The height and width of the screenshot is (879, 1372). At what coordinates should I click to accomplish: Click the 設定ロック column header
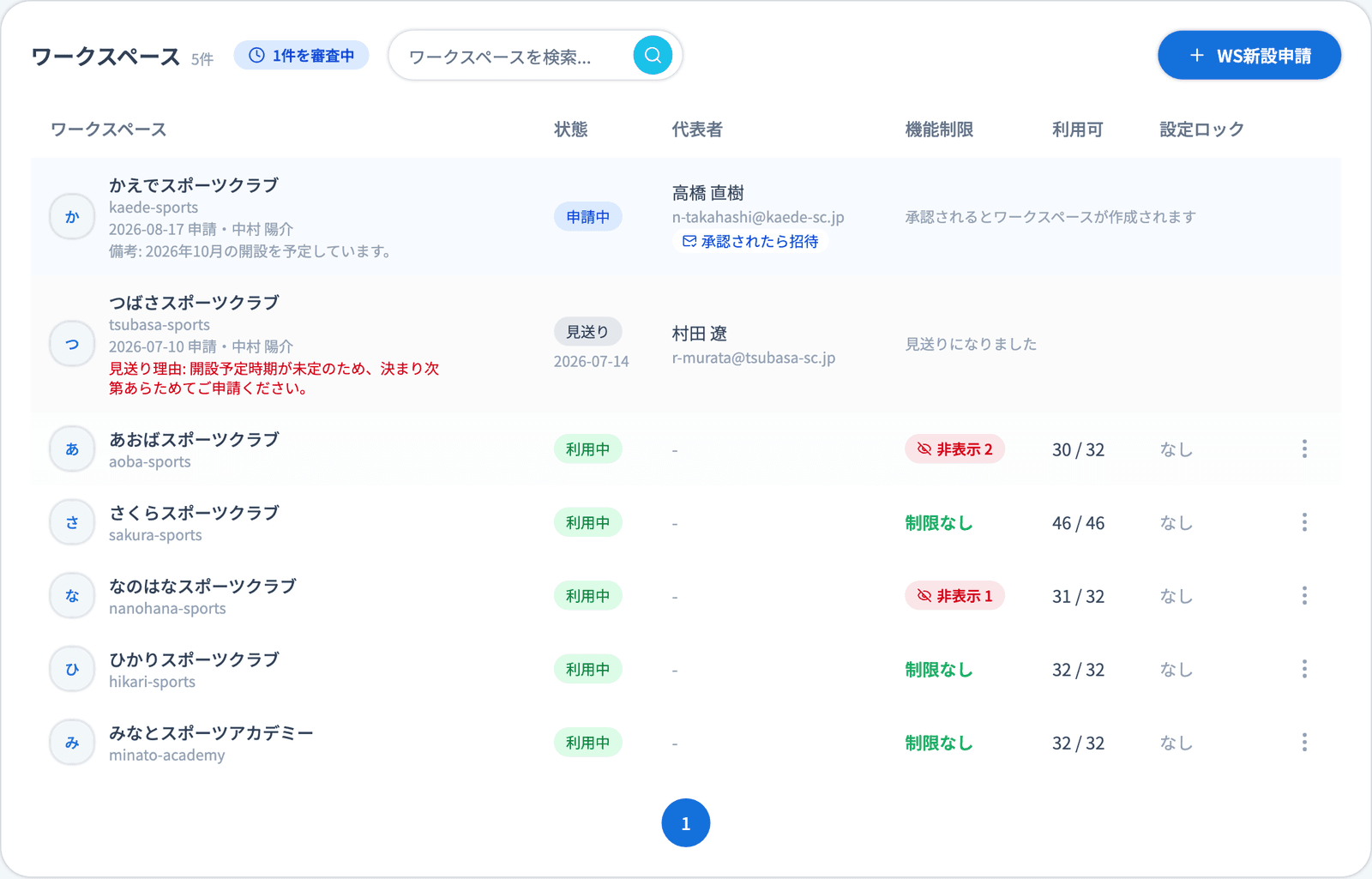click(x=1202, y=129)
